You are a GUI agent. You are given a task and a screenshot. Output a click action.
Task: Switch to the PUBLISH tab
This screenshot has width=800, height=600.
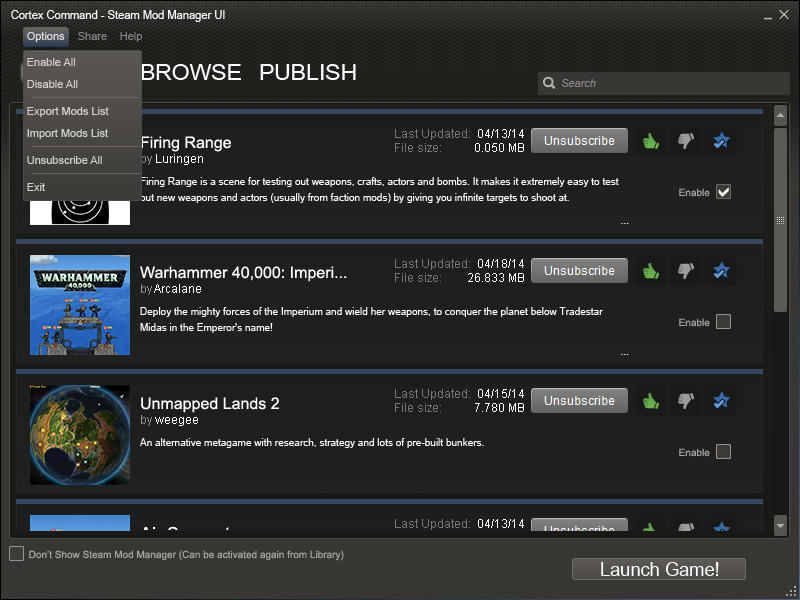(308, 72)
